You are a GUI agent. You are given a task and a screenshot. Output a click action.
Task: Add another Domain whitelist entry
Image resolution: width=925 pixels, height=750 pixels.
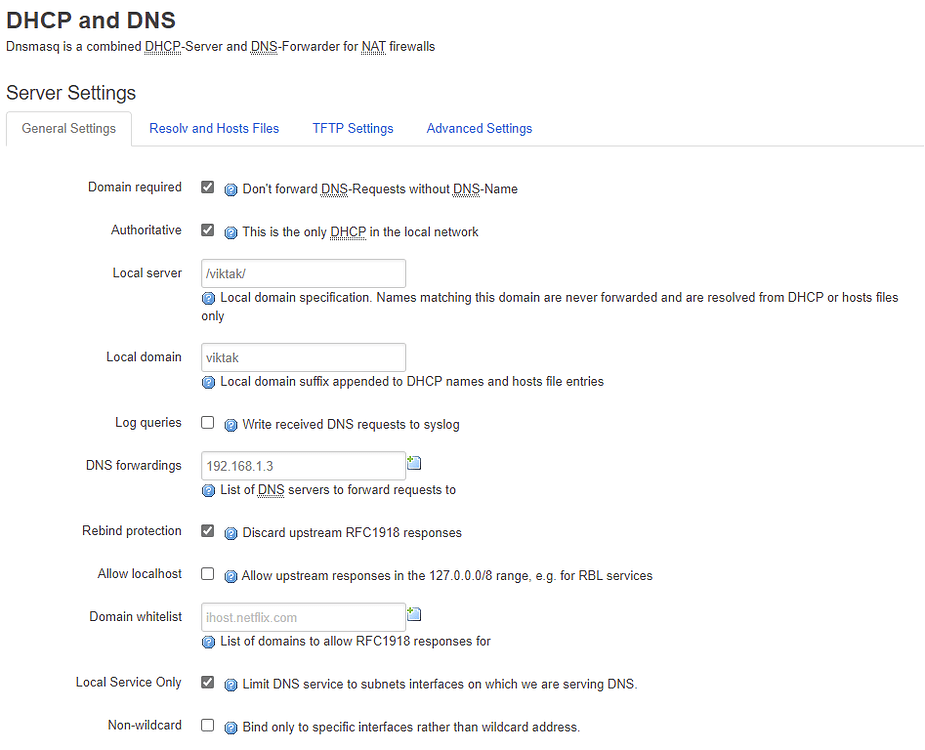(414, 613)
